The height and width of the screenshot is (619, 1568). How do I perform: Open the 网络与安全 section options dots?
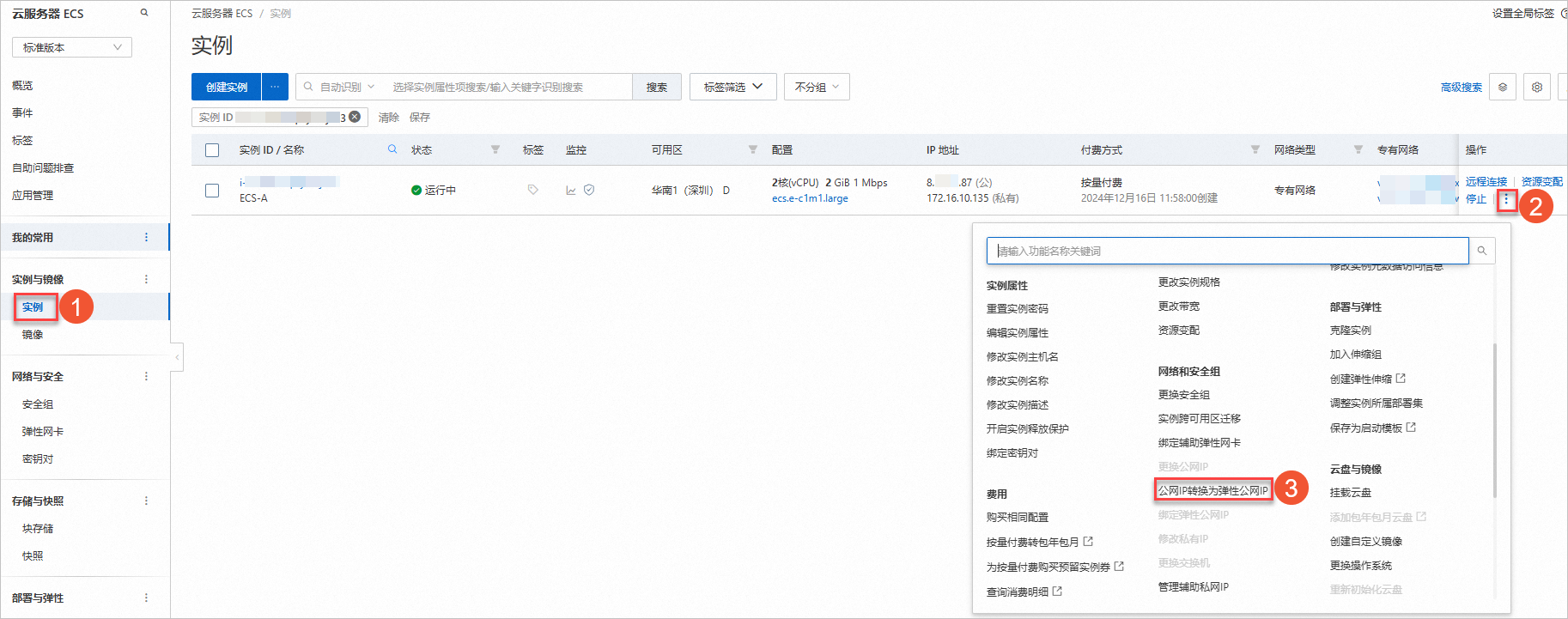tap(146, 376)
